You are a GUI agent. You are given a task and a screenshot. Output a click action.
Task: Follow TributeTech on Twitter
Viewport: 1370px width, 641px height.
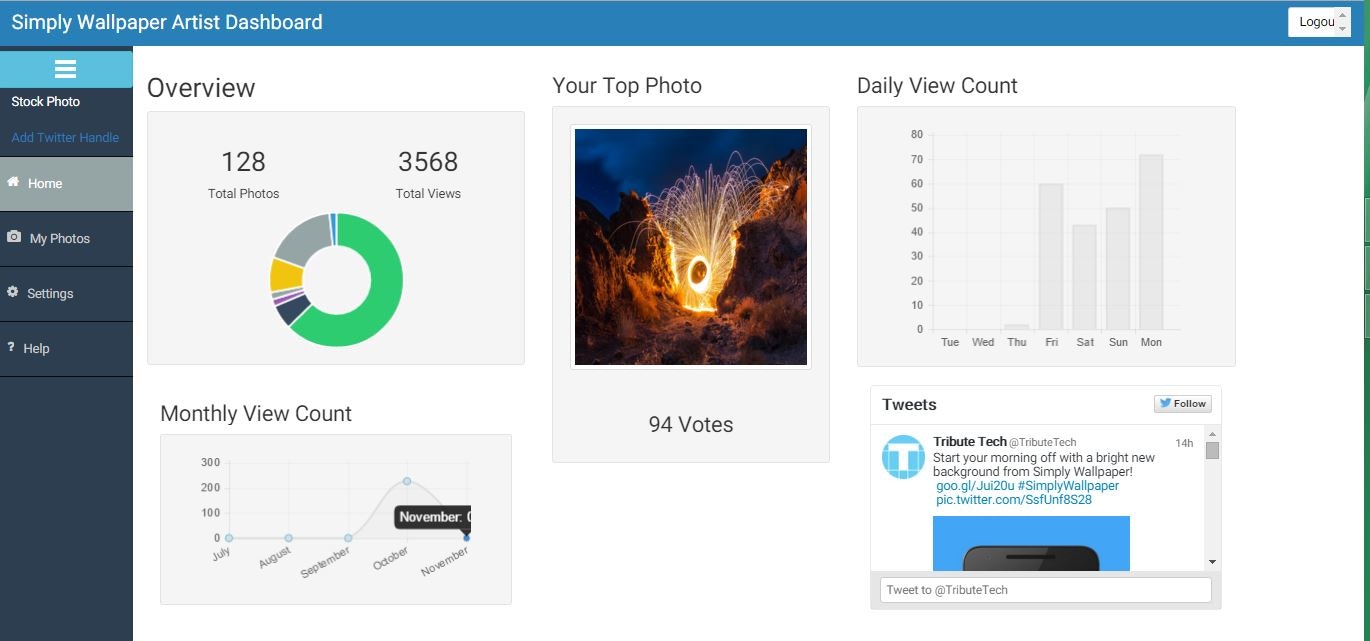[1183, 404]
